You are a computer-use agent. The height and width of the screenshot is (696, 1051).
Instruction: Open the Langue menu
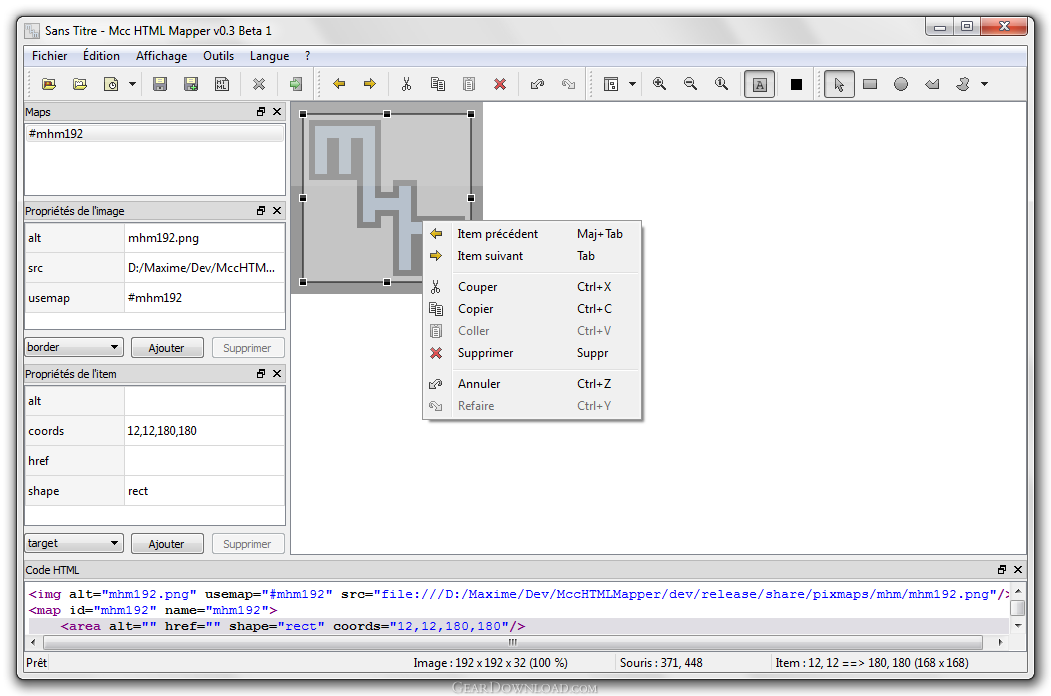tap(269, 56)
